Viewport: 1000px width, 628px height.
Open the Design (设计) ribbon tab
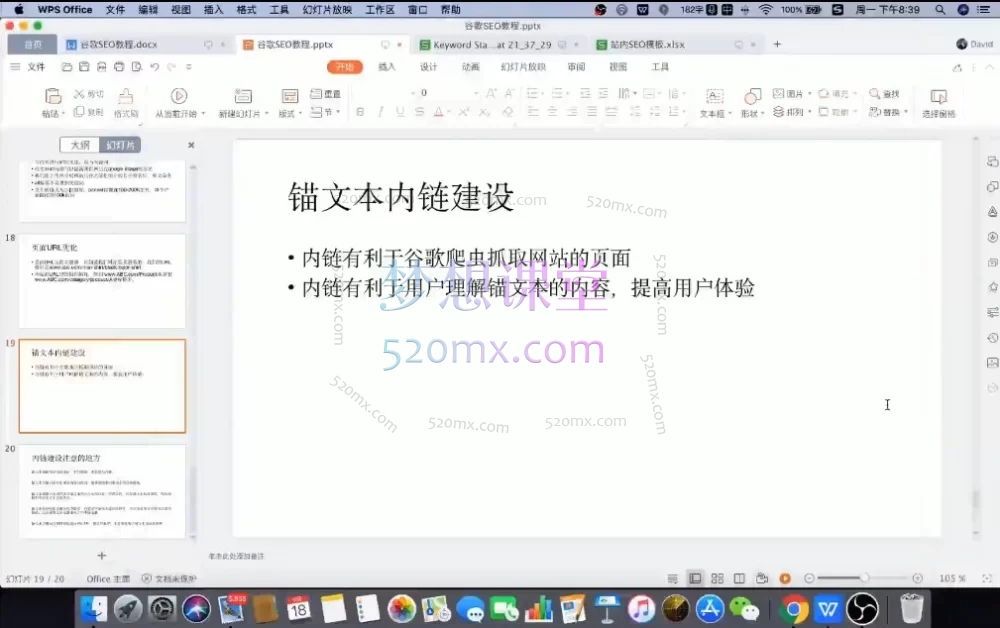tap(429, 66)
